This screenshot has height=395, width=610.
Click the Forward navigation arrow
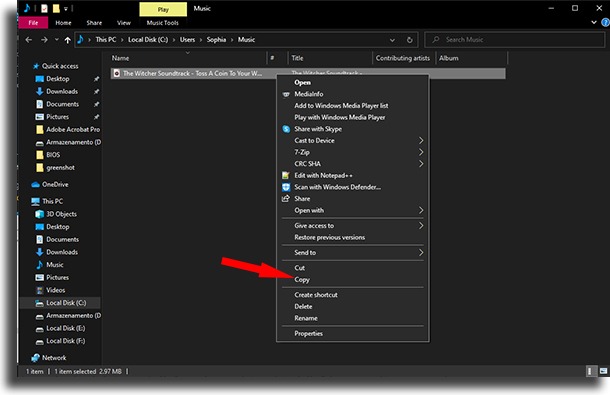pyautogui.click(x=44, y=40)
